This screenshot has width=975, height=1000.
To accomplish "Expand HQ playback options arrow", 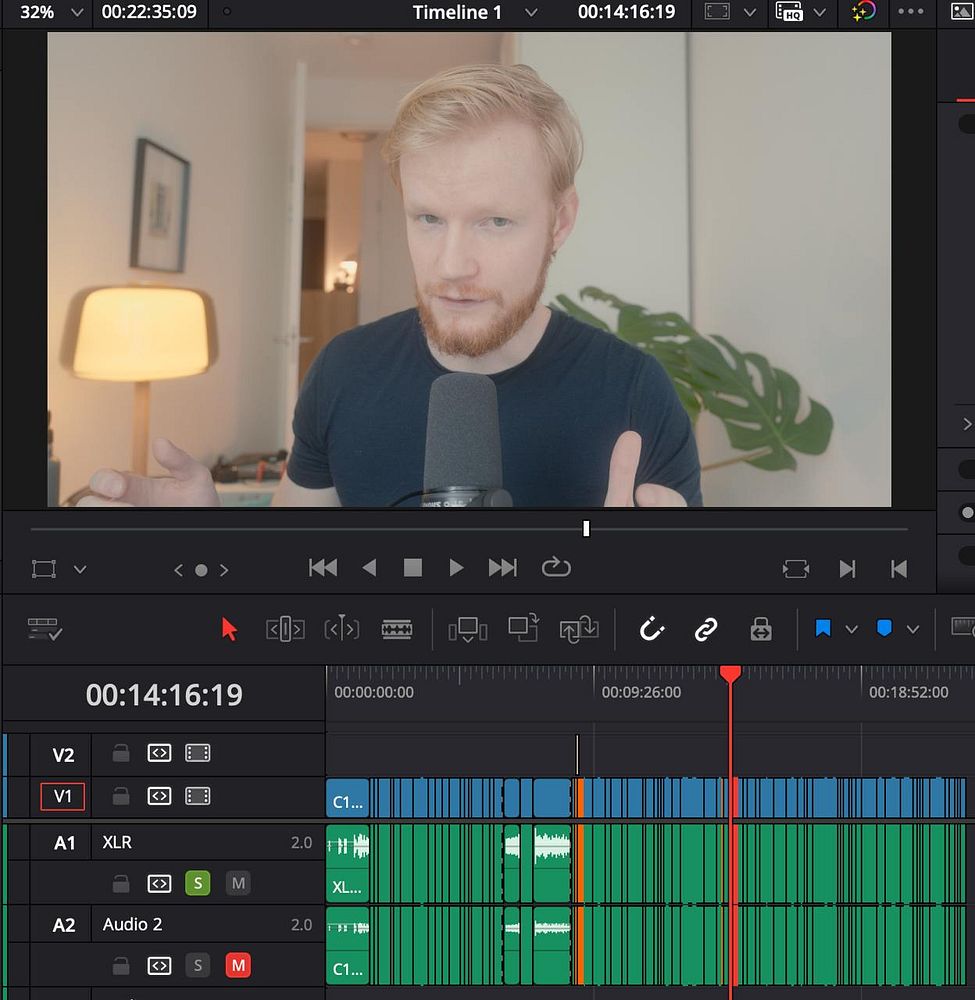I will click(820, 12).
